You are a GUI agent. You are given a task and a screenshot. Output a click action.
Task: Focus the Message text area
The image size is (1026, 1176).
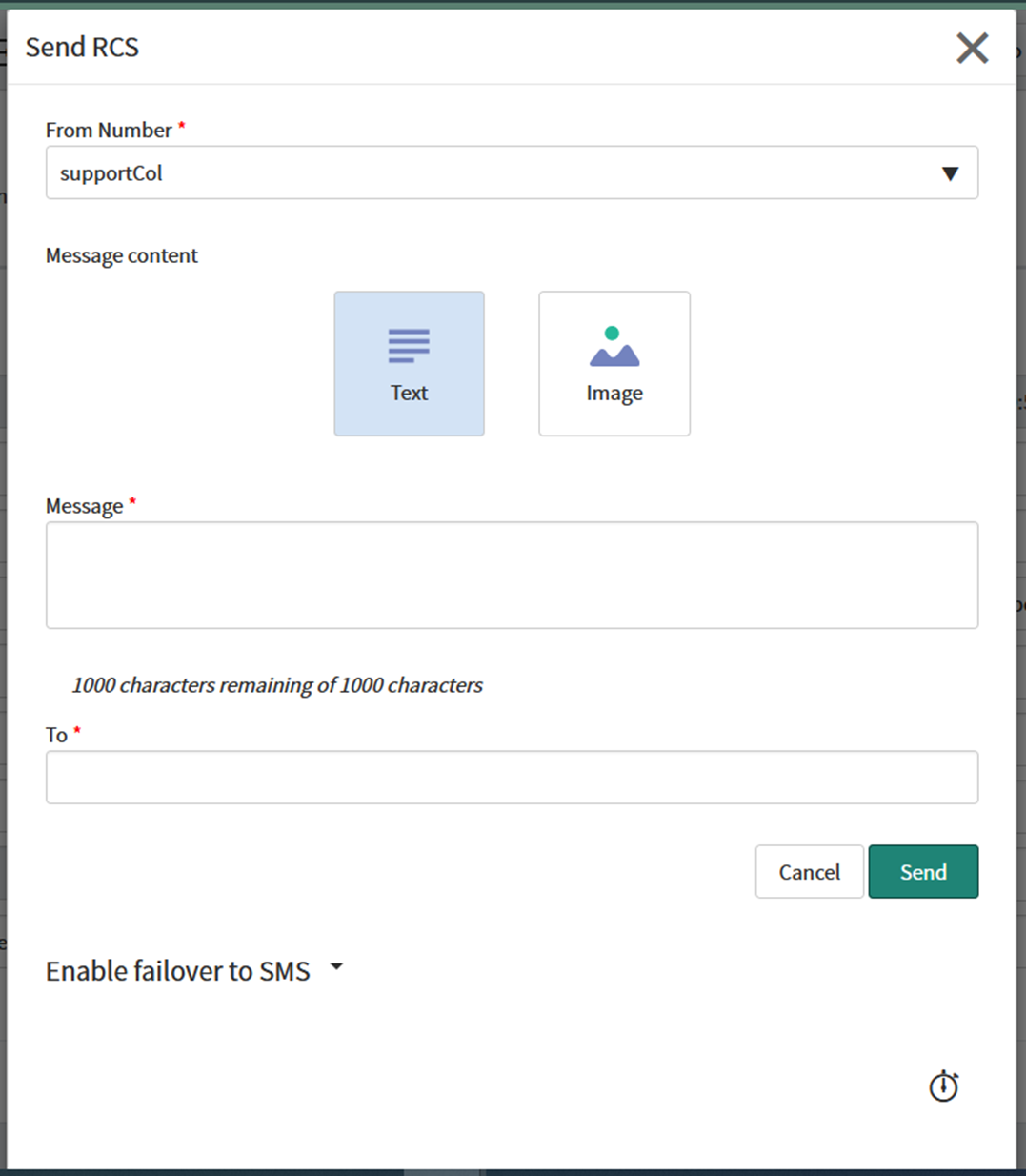[512, 575]
